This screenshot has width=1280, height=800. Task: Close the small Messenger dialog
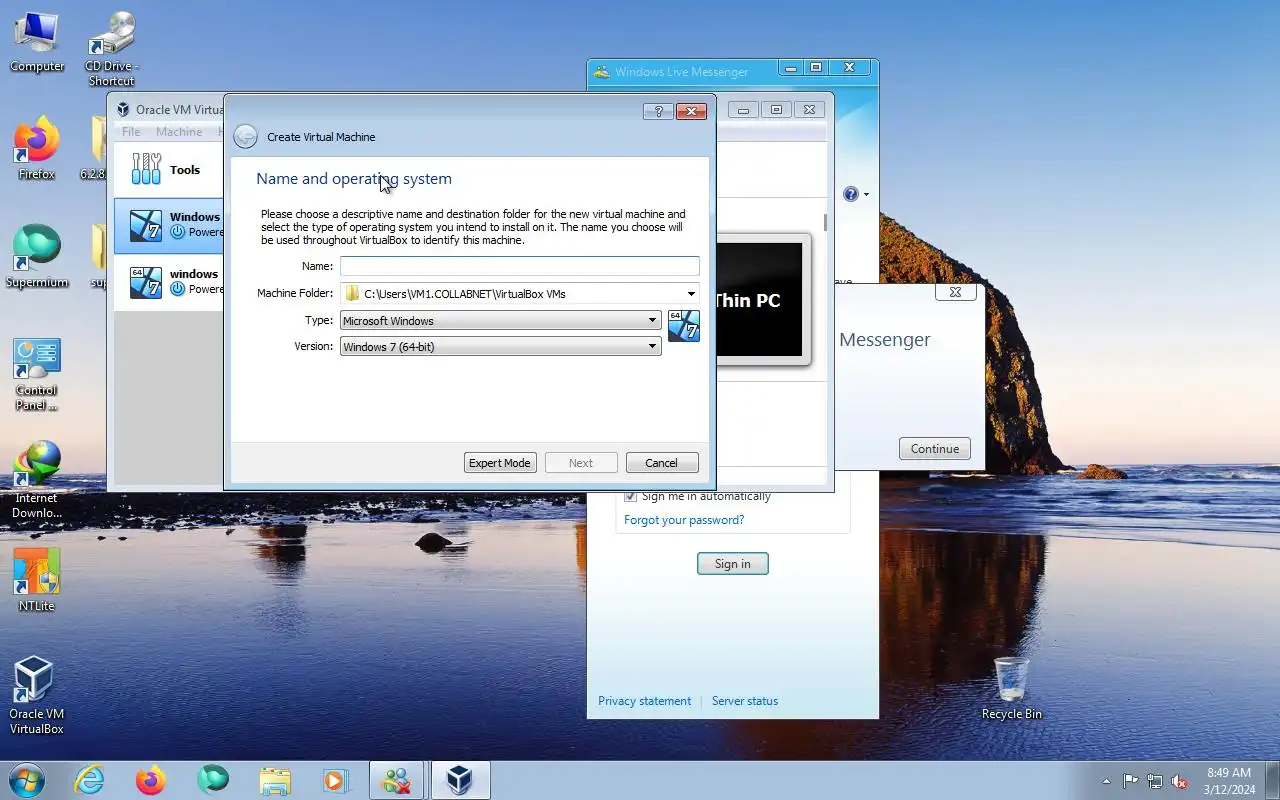[x=955, y=292]
